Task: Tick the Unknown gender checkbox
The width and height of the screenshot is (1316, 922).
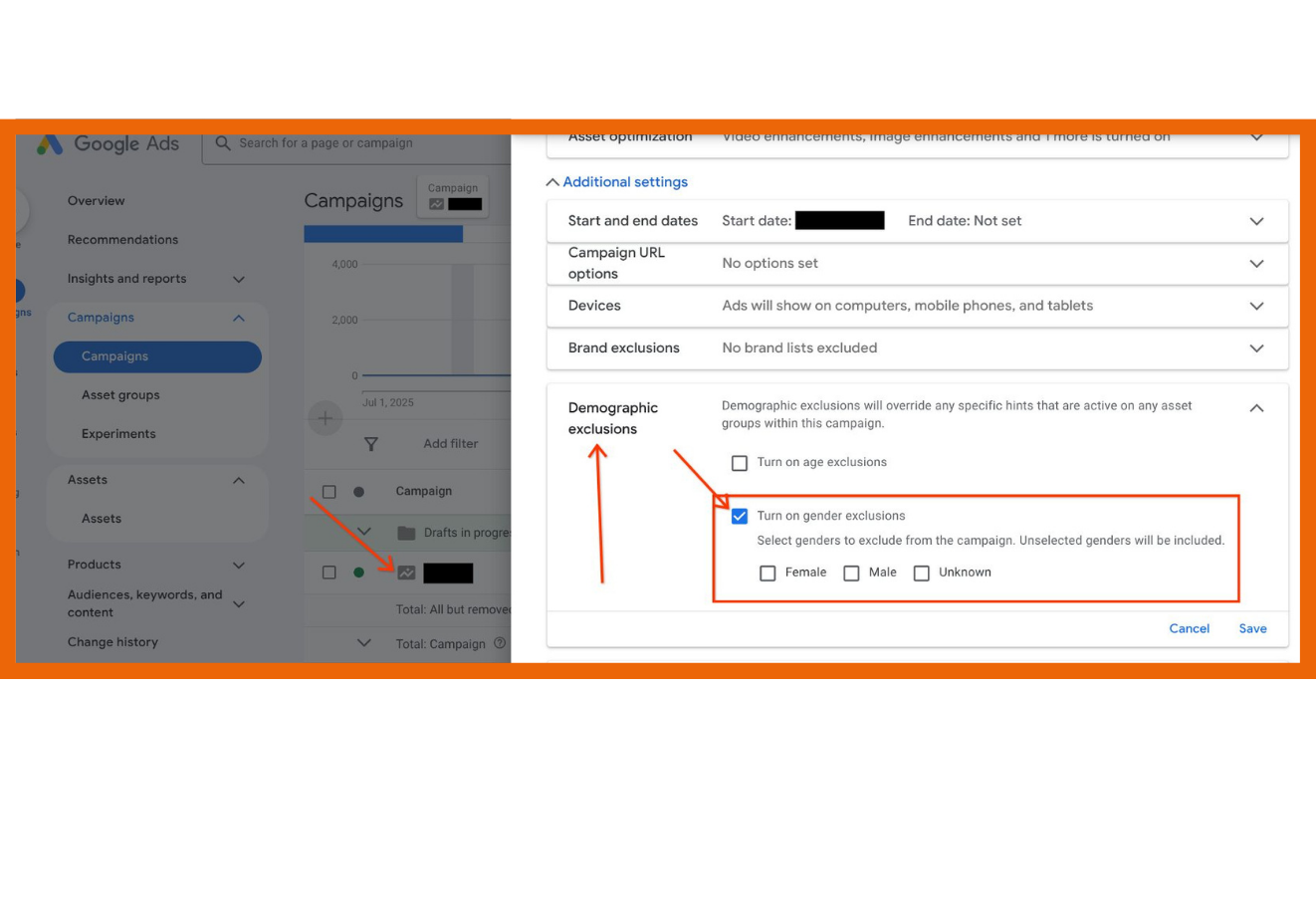Action: click(922, 574)
